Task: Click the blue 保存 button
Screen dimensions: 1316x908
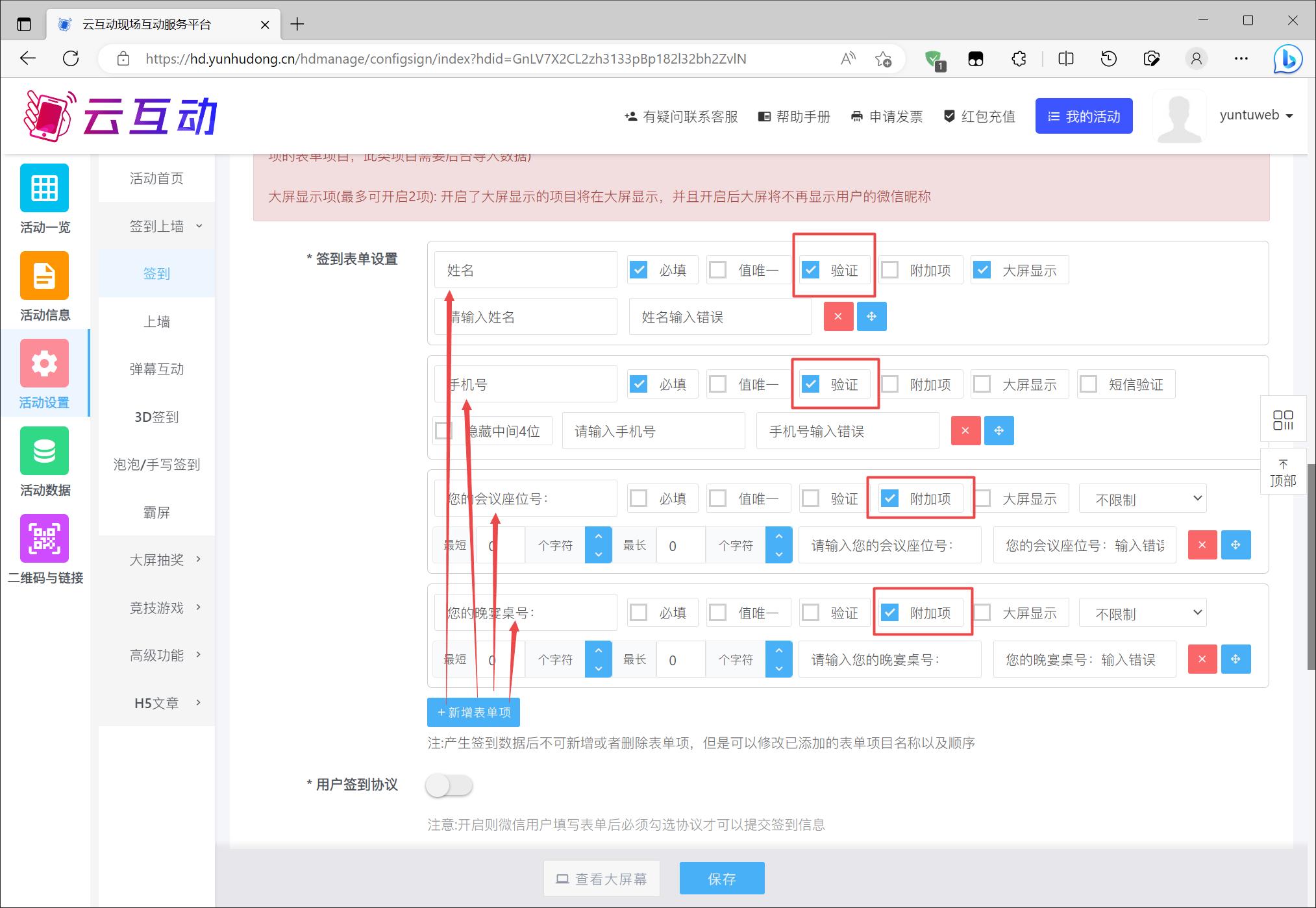Action: click(721, 879)
